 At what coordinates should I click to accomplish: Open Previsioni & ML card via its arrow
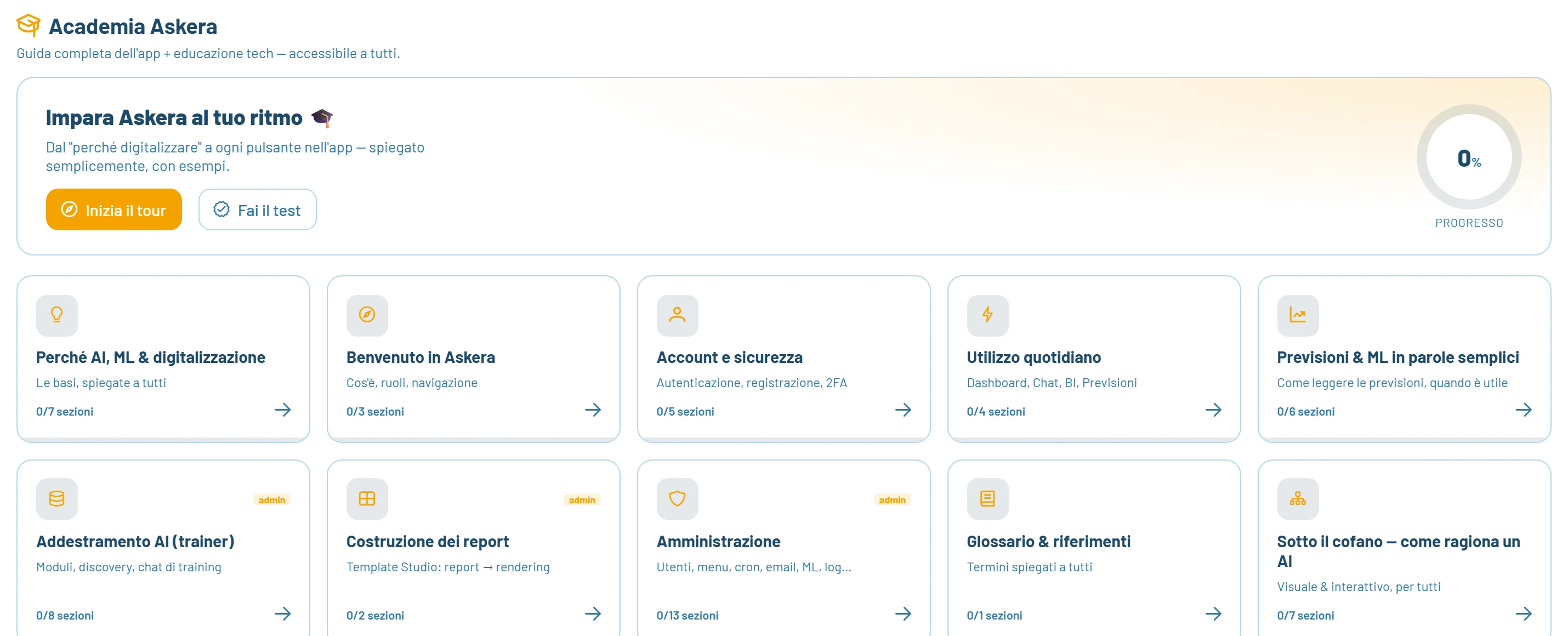point(1524,410)
